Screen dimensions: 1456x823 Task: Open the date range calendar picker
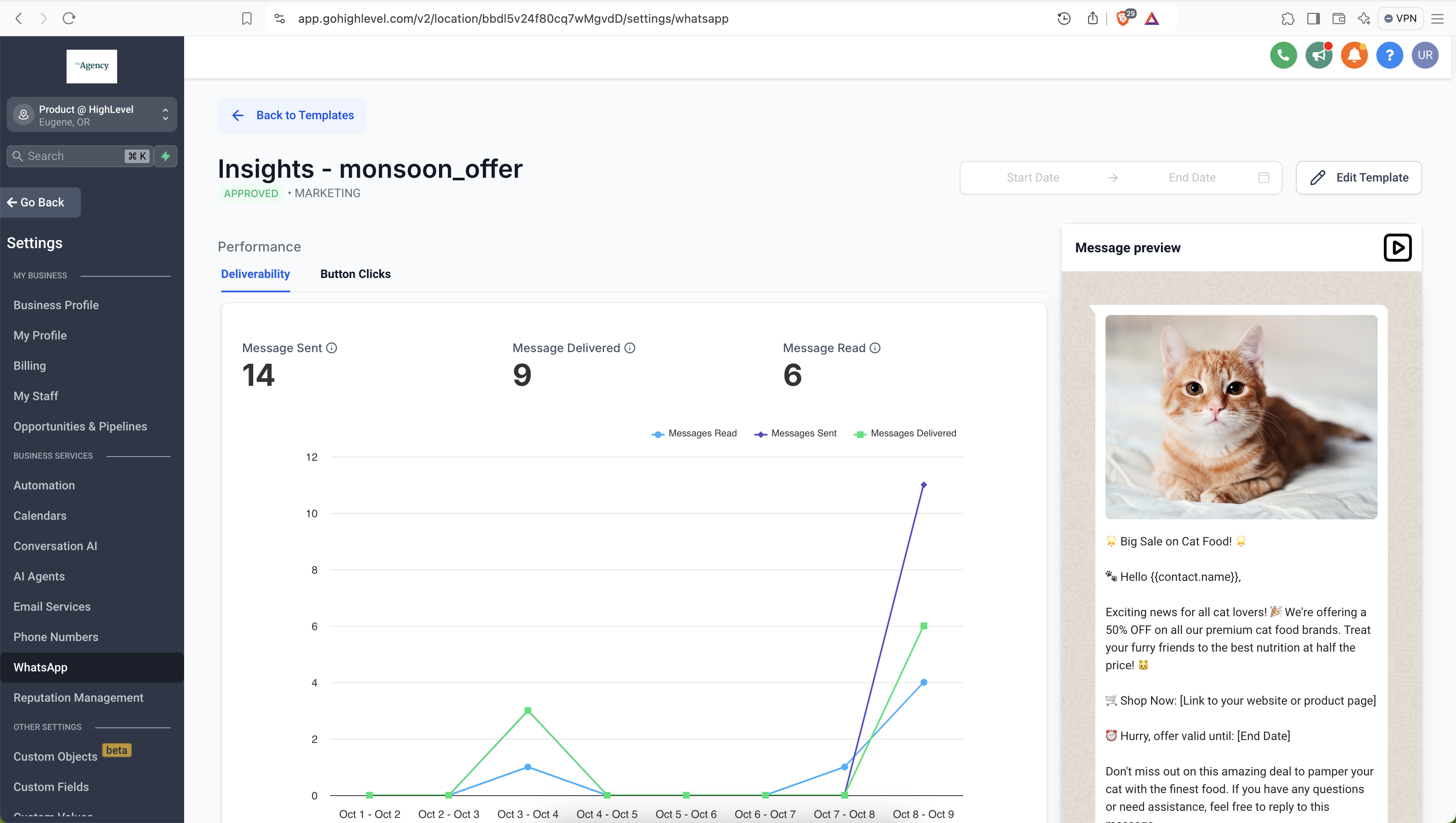click(1264, 177)
